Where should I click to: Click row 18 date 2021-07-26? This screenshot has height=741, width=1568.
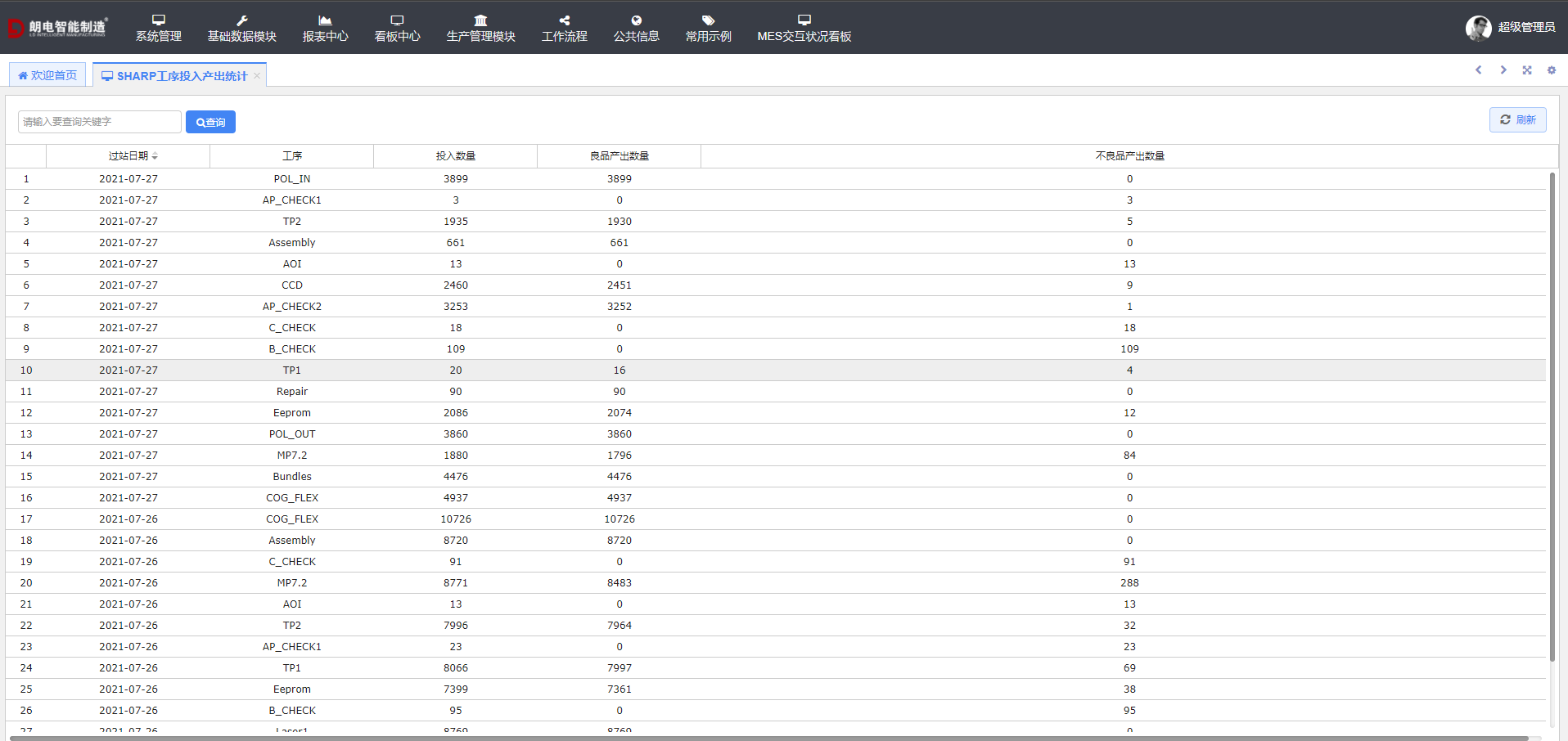[128, 541]
